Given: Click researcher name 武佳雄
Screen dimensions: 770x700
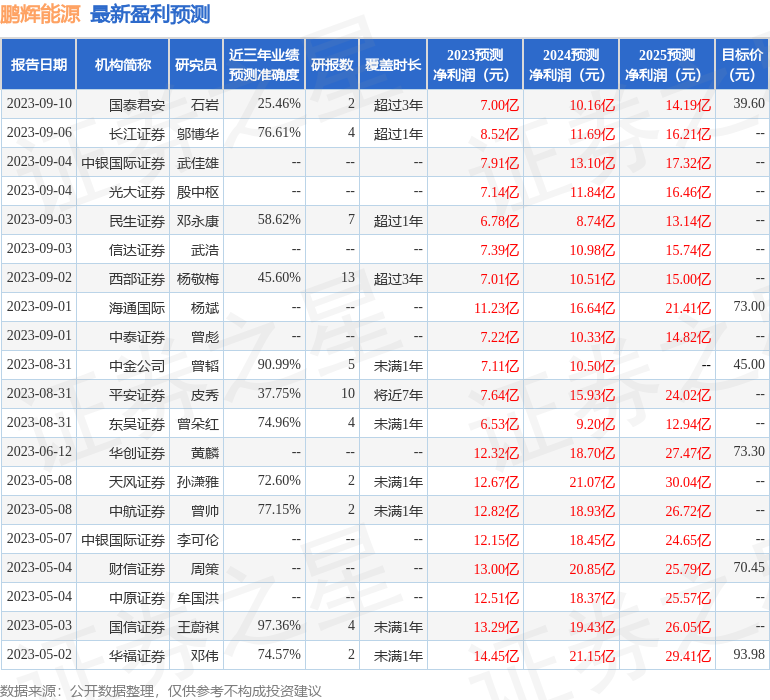Looking at the screenshot, I should (x=198, y=163).
